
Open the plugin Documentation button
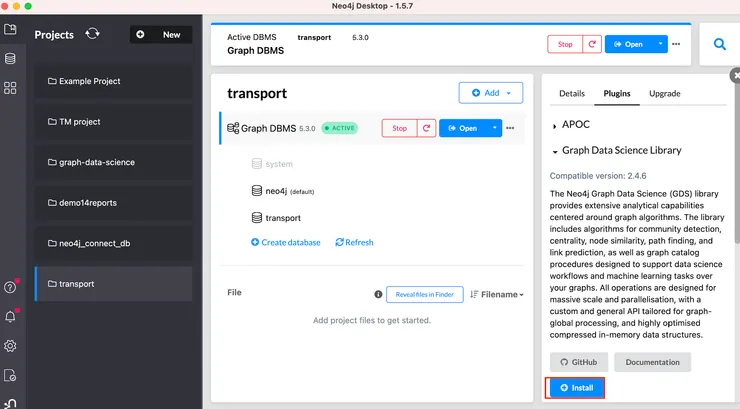pyautogui.click(x=653, y=362)
